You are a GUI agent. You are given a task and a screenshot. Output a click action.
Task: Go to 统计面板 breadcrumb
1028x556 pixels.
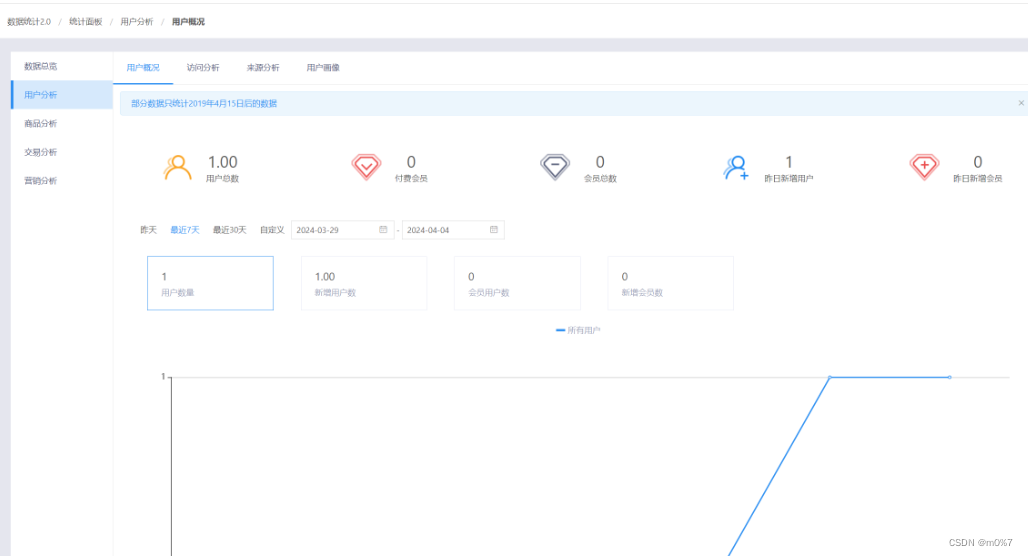pyautogui.click(x=86, y=22)
